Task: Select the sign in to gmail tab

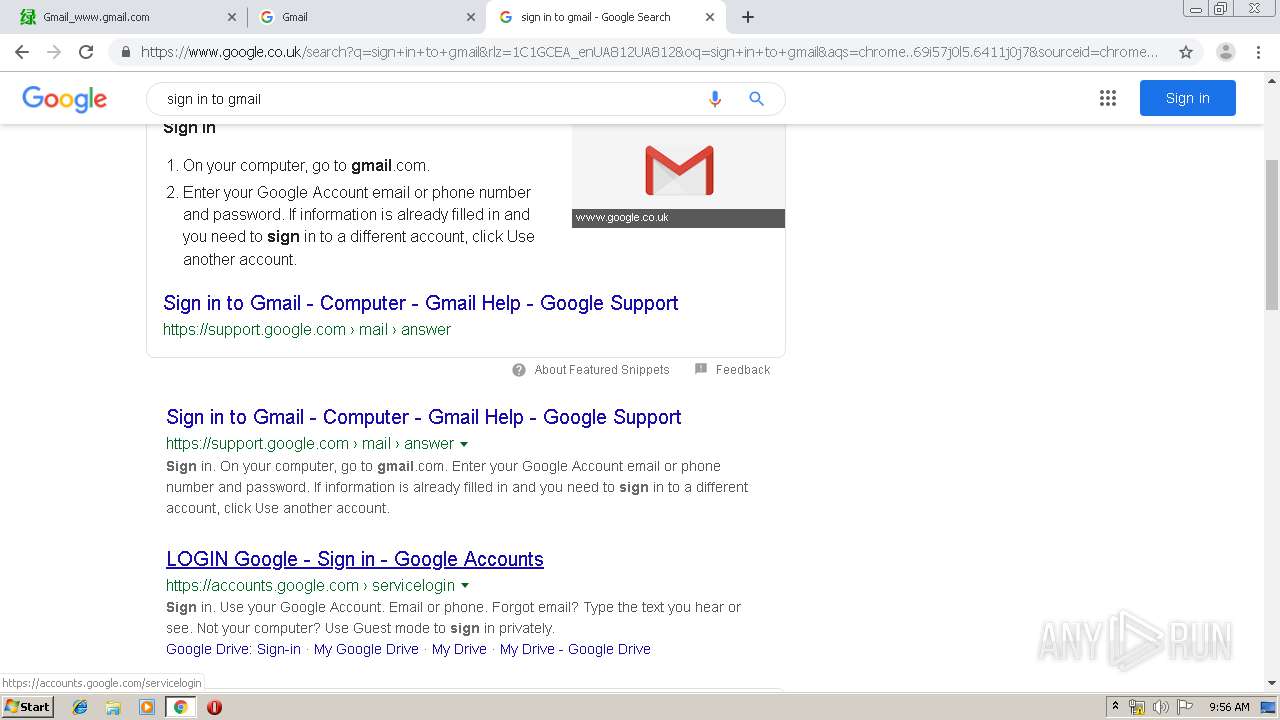Action: pyautogui.click(x=605, y=17)
